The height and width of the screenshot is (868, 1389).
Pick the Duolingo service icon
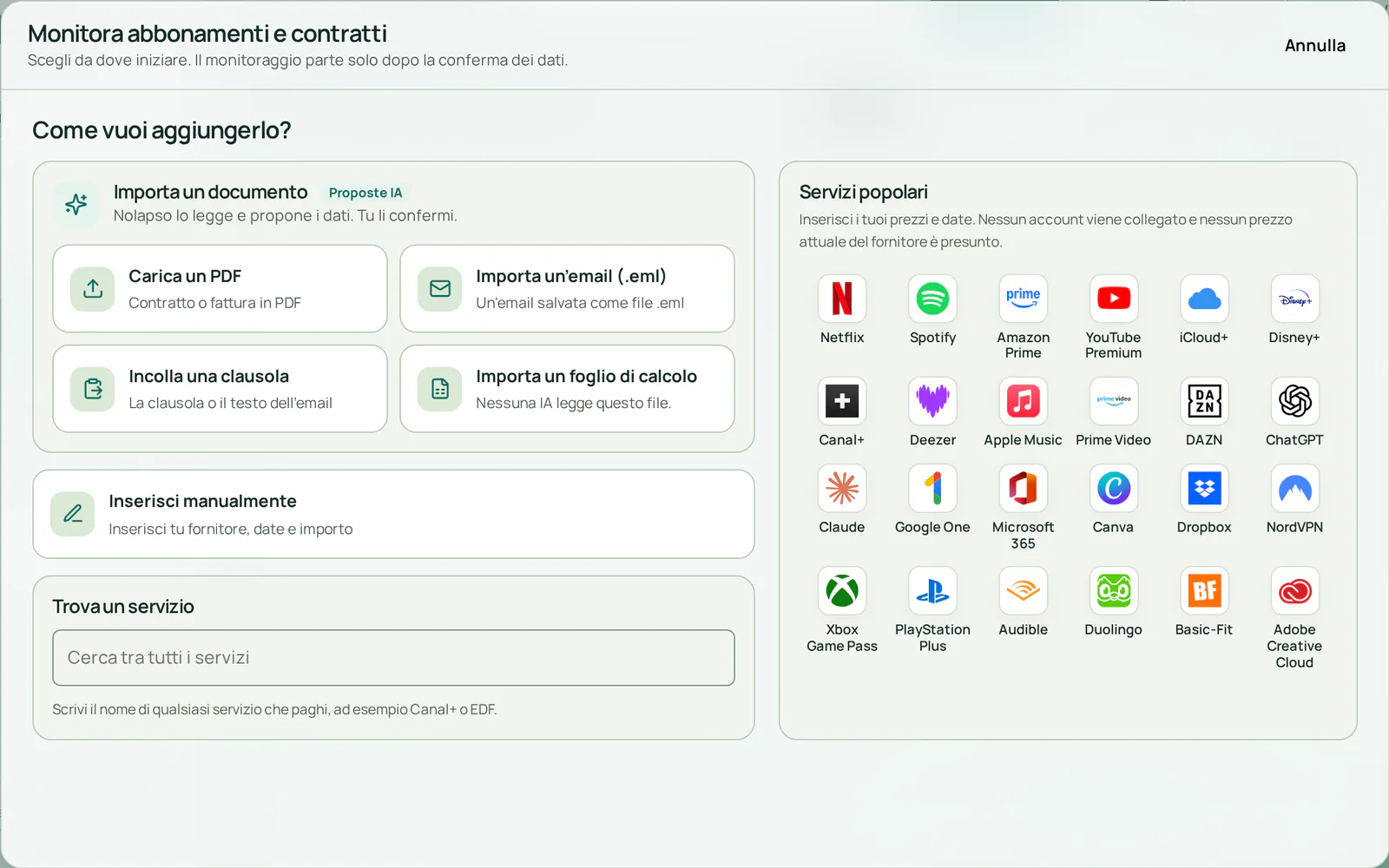[x=1114, y=591]
